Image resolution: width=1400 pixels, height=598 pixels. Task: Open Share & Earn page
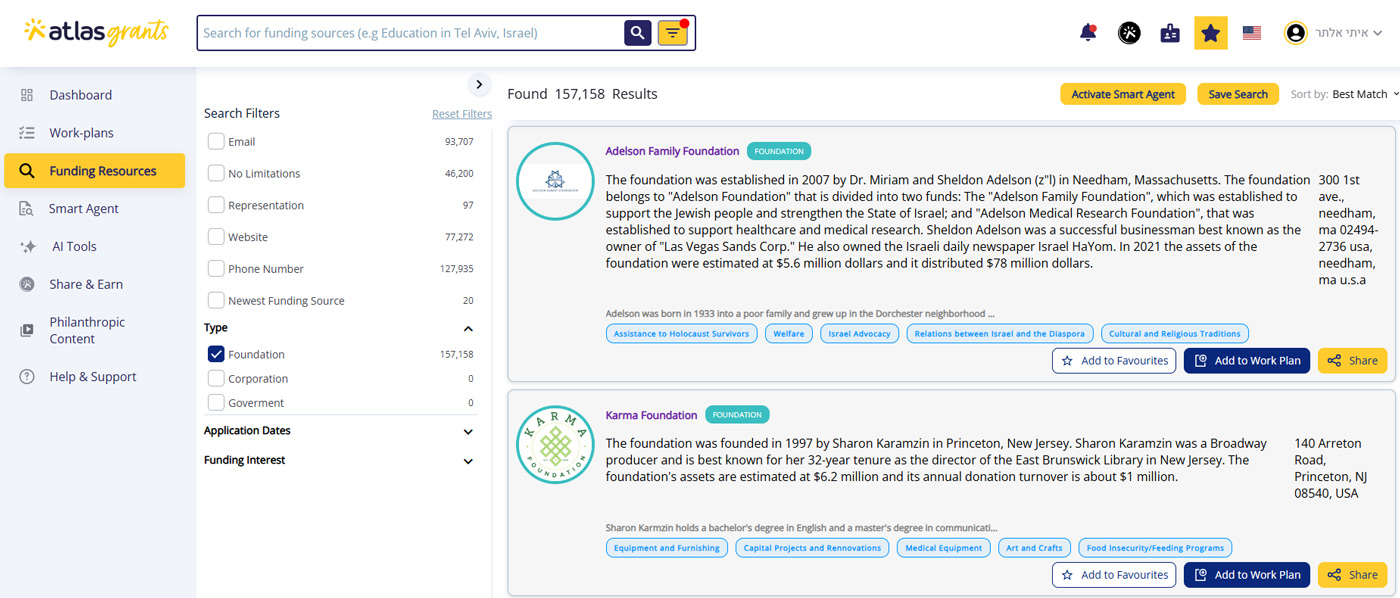coord(87,284)
